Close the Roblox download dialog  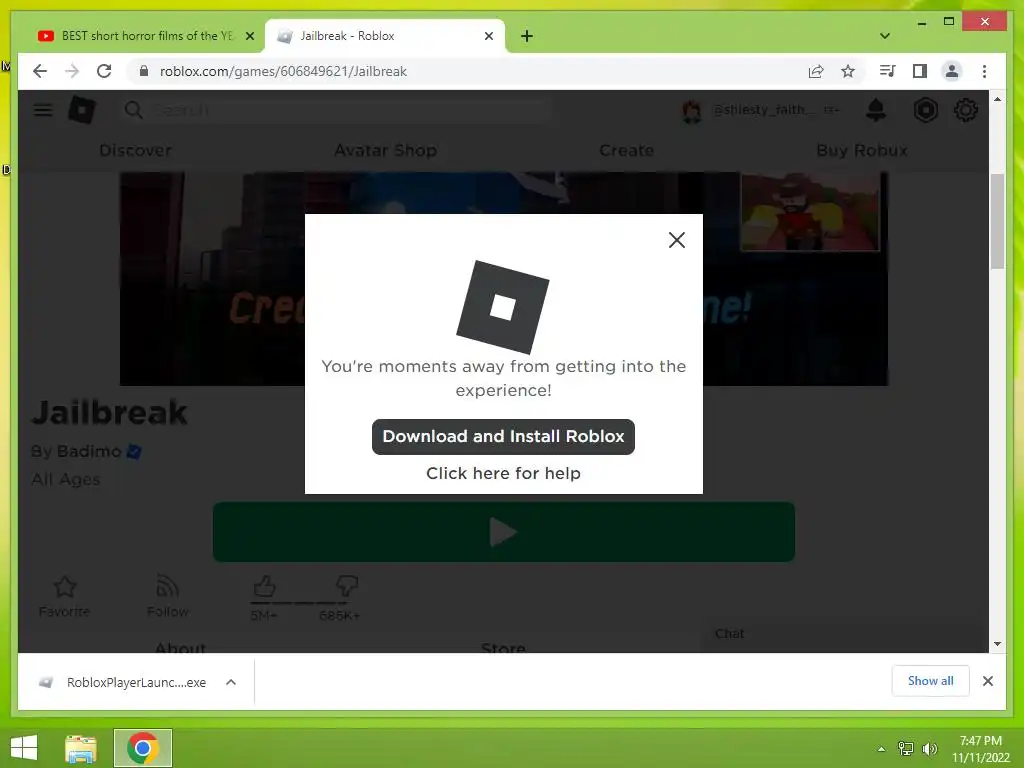(677, 240)
